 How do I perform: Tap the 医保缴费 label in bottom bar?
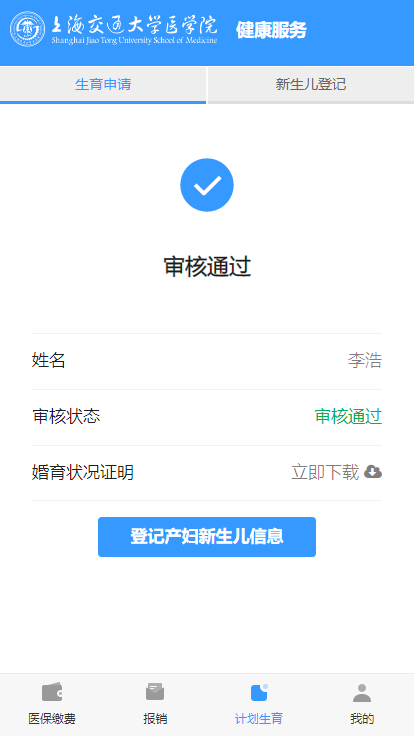pos(52,719)
